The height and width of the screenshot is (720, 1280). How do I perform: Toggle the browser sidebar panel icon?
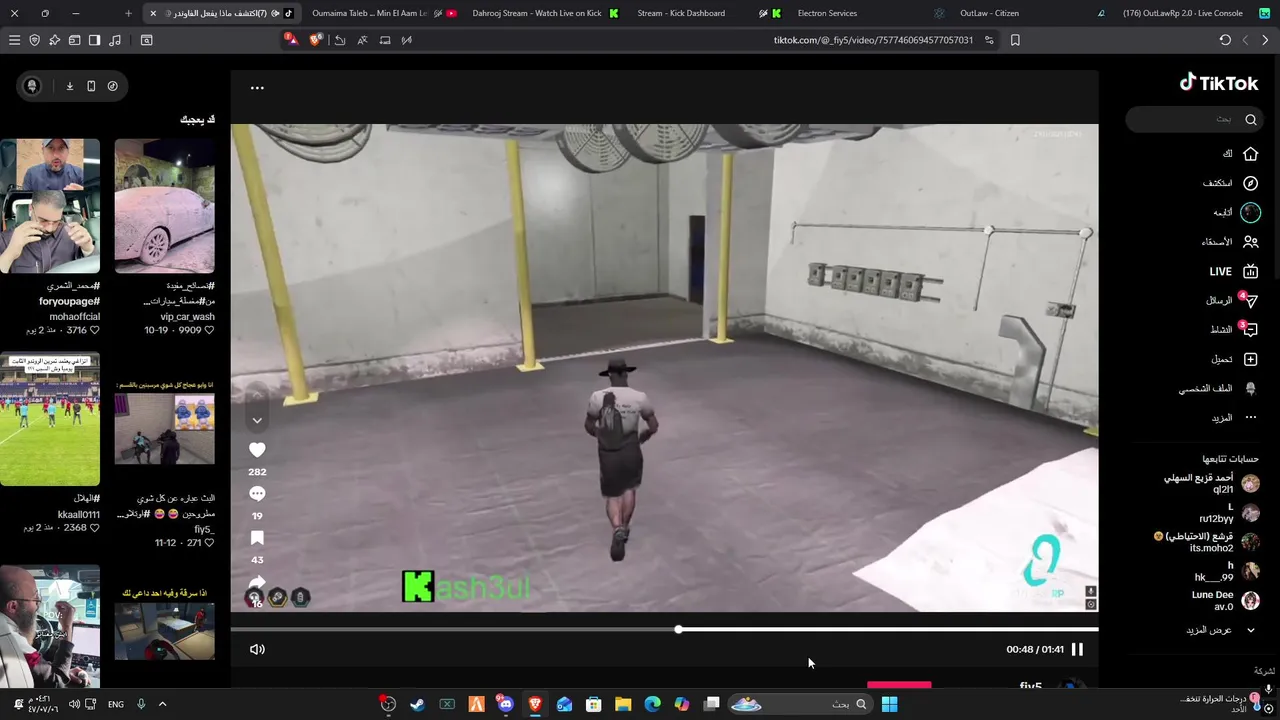(x=95, y=40)
